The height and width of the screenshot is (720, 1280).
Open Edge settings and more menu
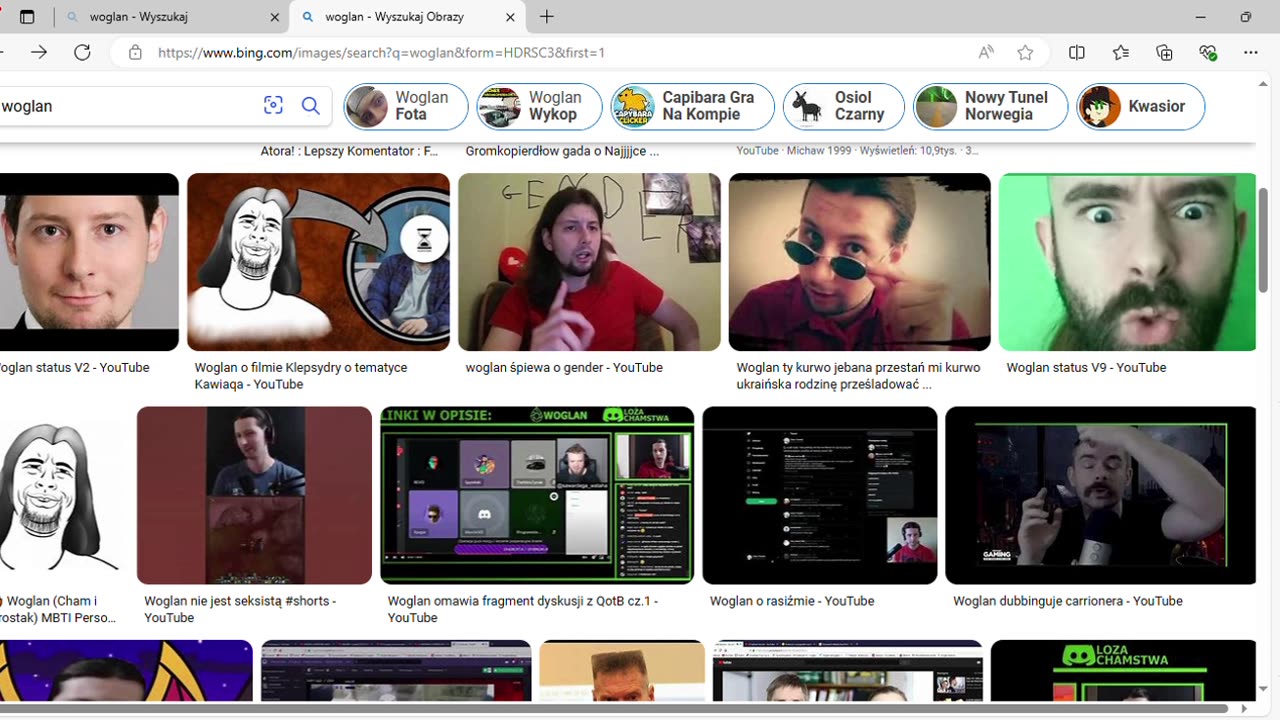click(1251, 52)
